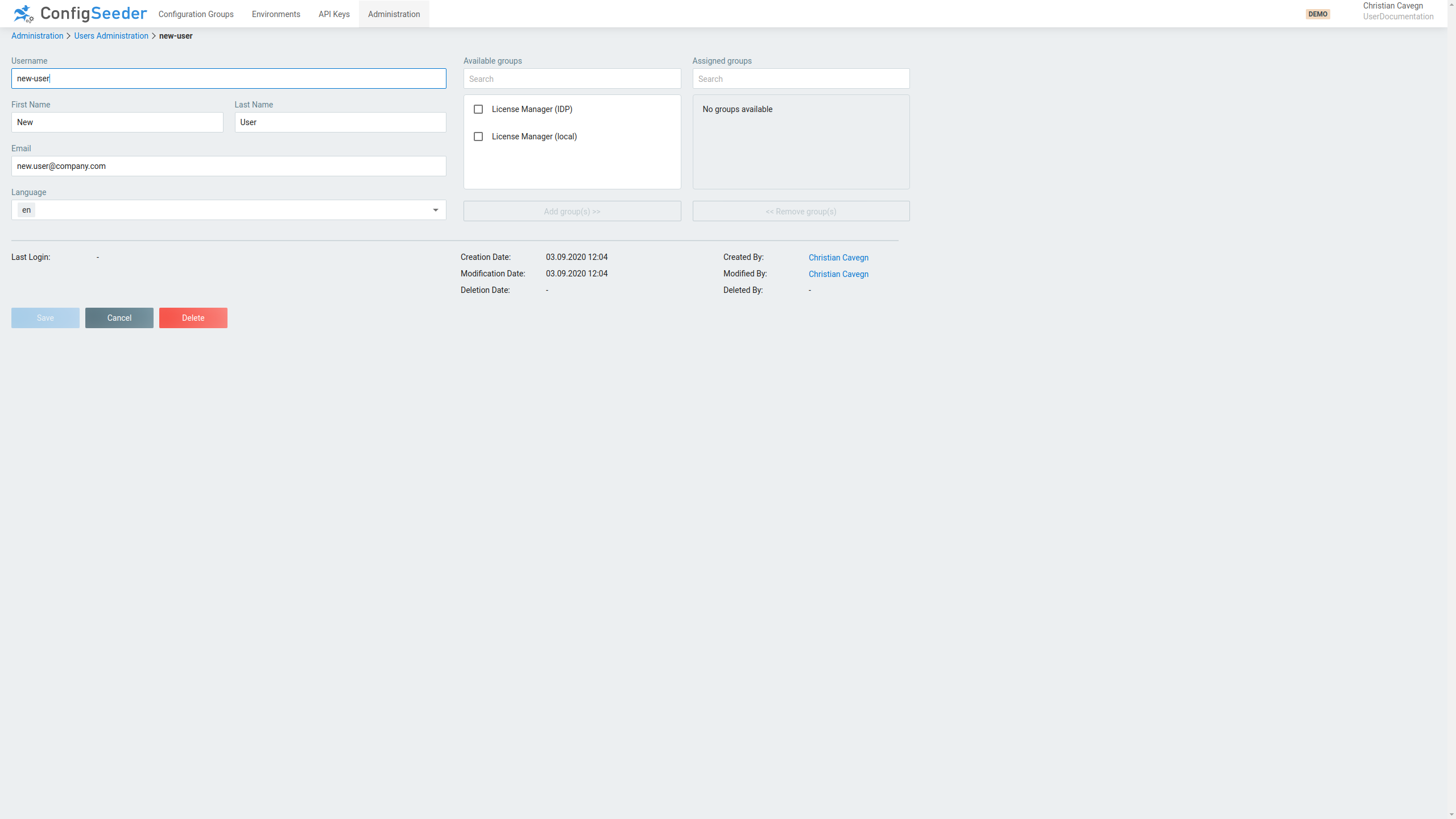
Task: Go to the Environments tab
Action: tap(276, 14)
